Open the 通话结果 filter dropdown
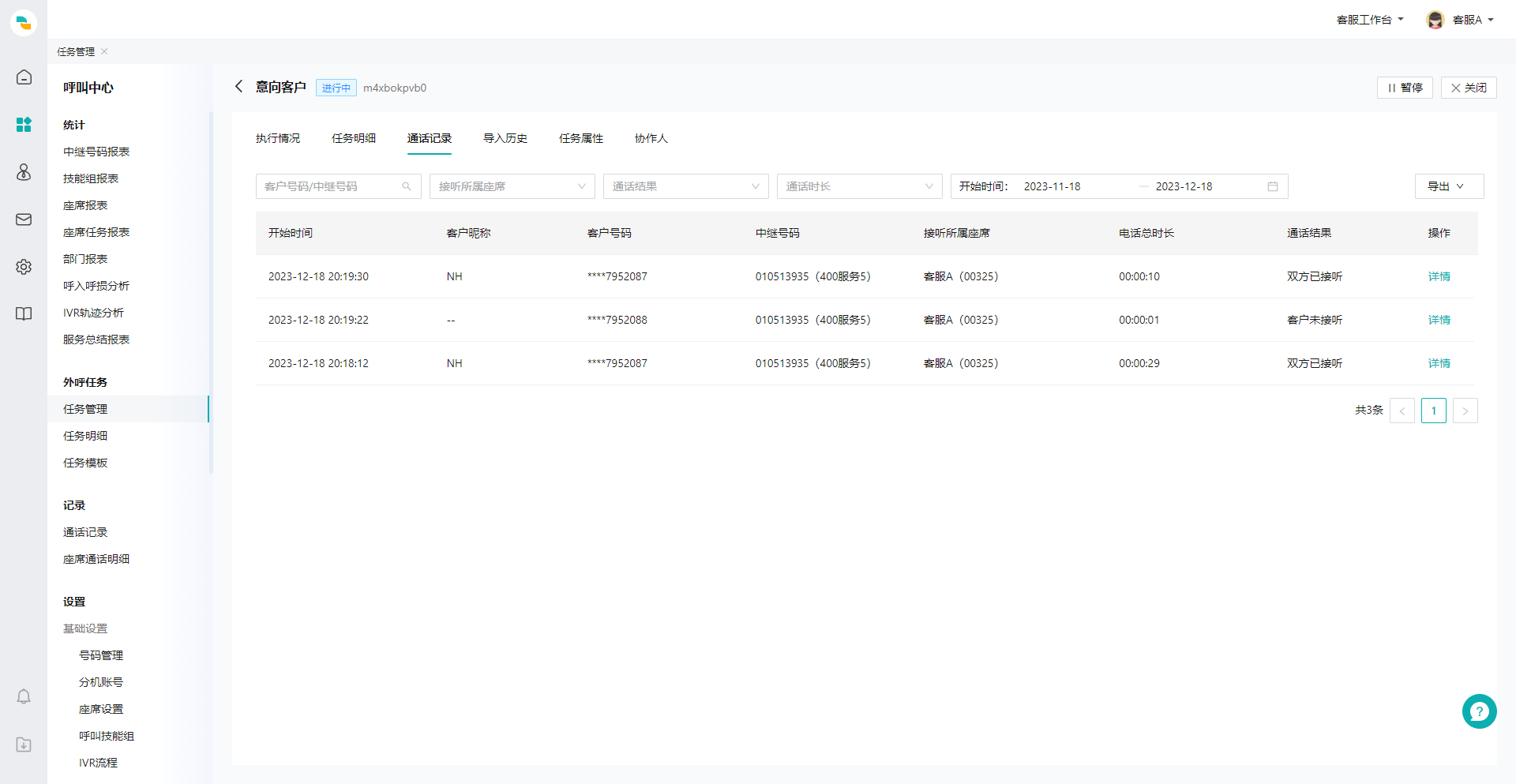Screen dimensions: 1516x784 click(x=686, y=186)
